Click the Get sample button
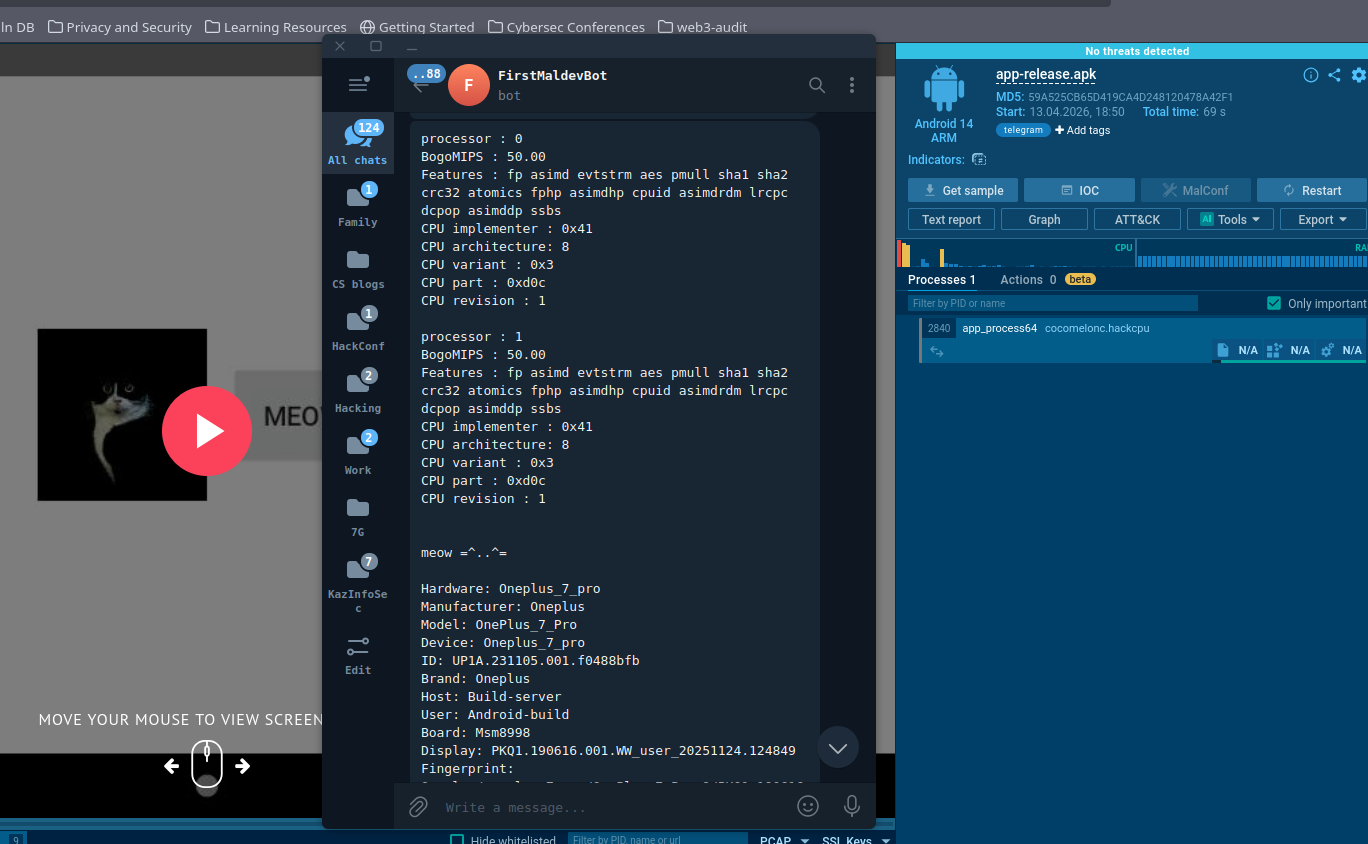Image resolution: width=1368 pixels, height=844 pixels. (962, 190)
